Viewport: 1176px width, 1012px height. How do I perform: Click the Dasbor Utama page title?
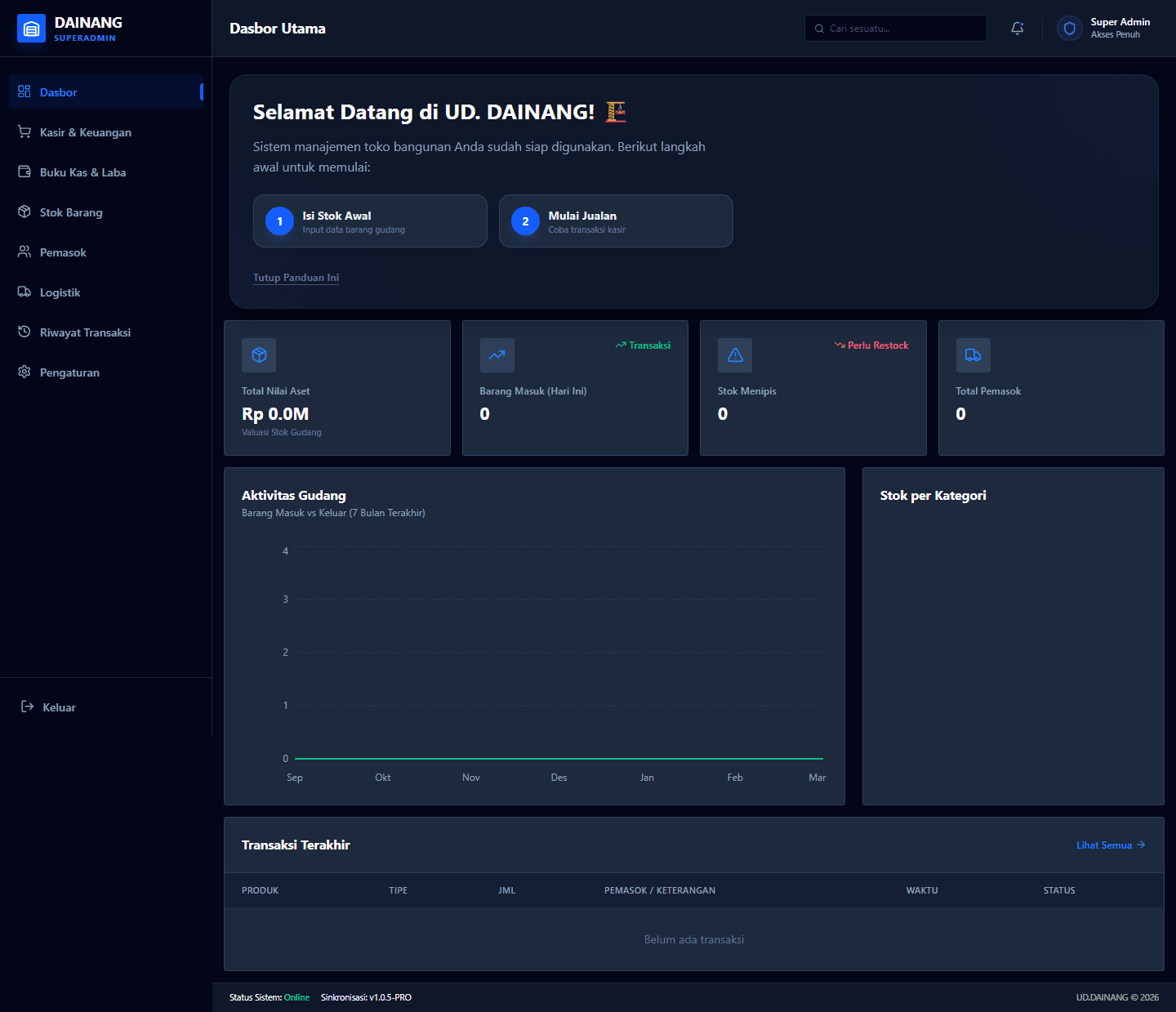[x=278, y=29]
